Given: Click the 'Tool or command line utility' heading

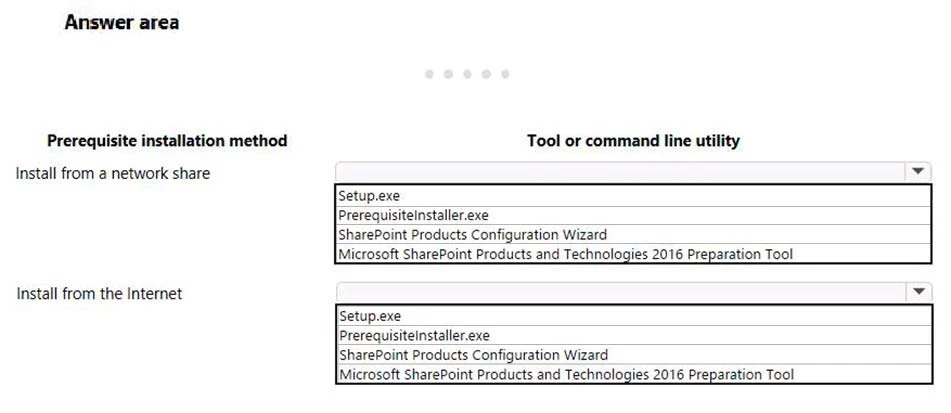Looking at the screenshot, I should coord(633,141).
